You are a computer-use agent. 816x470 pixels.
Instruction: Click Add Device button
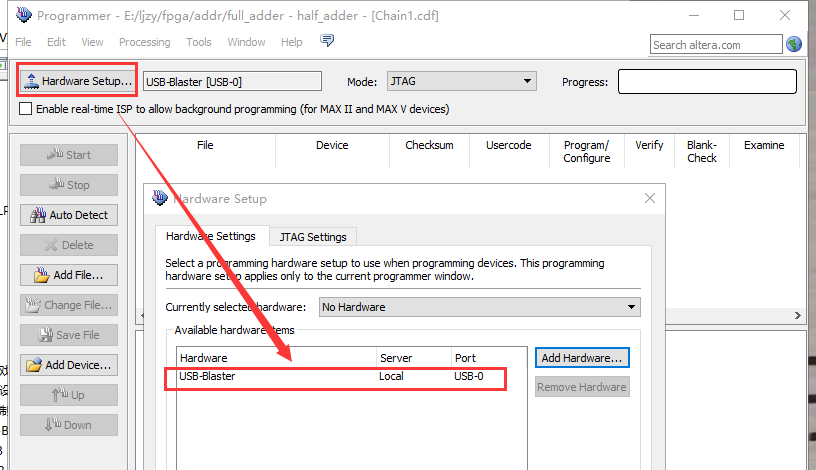[x=69, y=365]
